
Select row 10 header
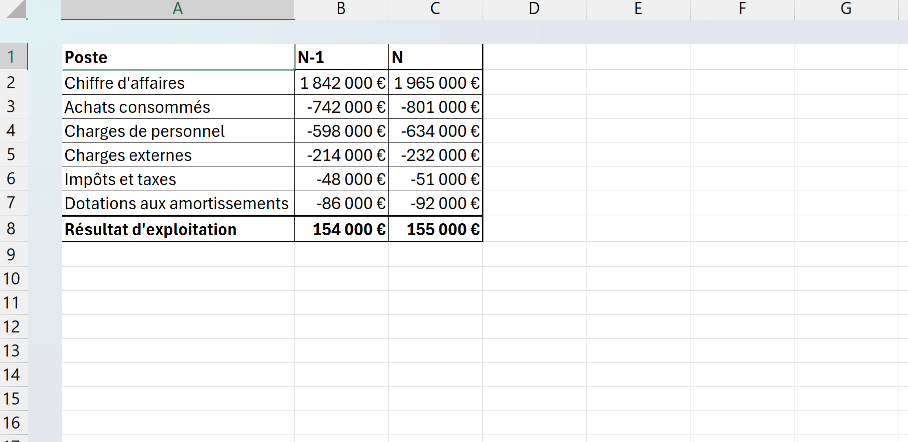click(13, 279)
